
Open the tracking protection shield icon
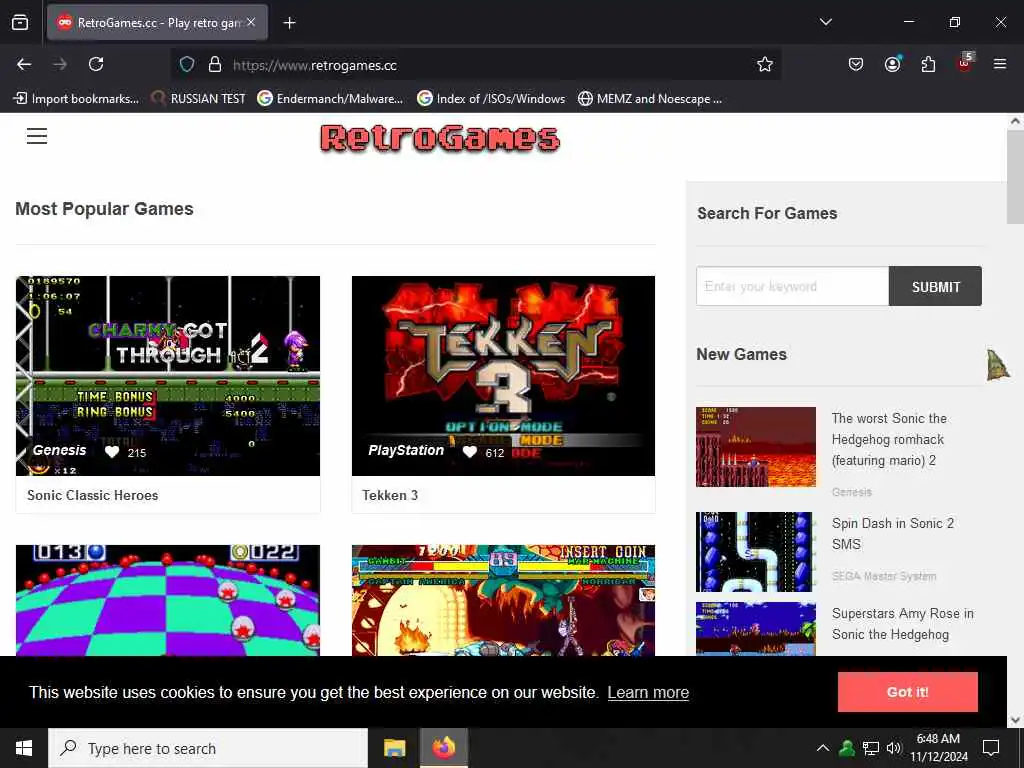point(187,65)
